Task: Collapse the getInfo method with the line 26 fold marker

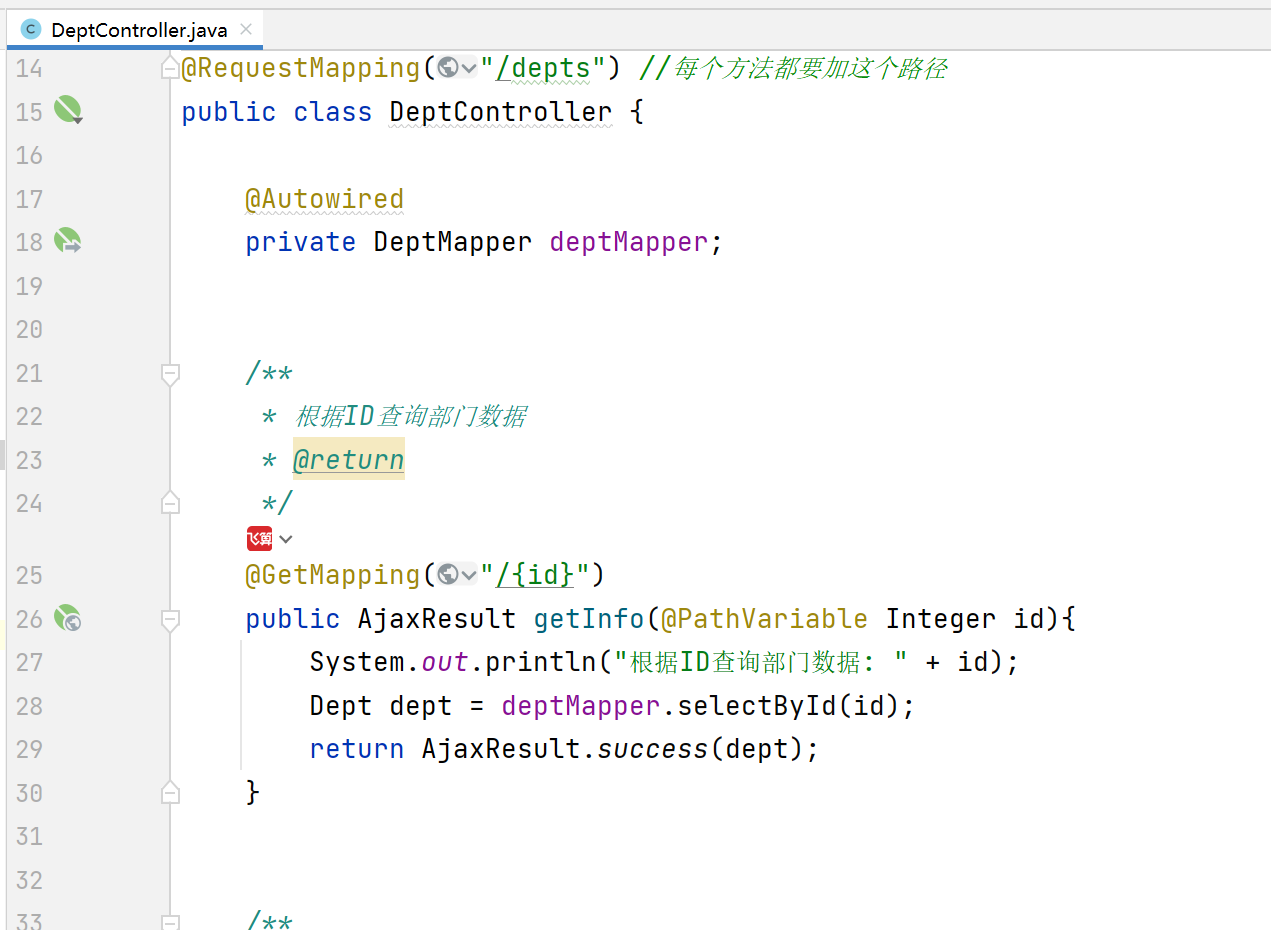Action: pyautogui.click(x=171, y=619)
